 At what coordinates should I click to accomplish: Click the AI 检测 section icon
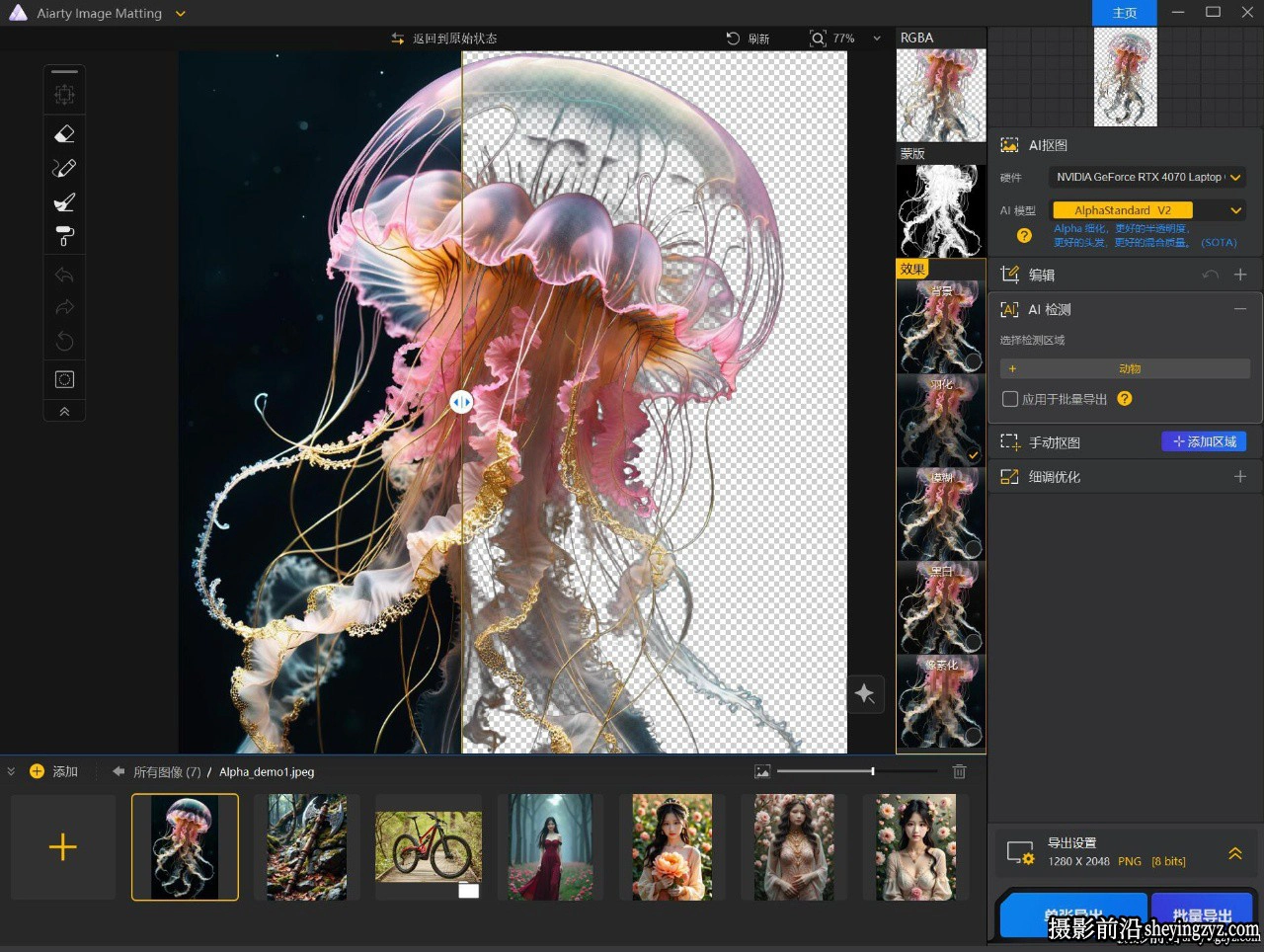coord(1009,309)
